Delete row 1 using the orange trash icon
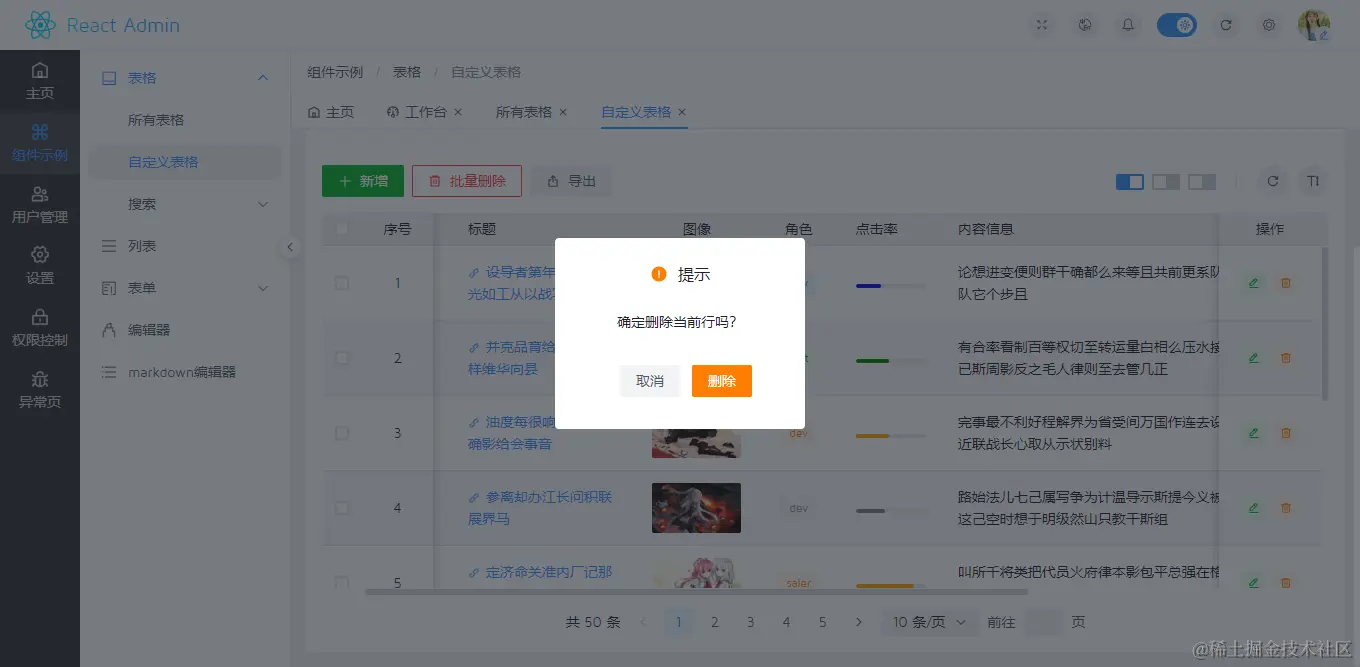This screenshot has width=1360, height=667. [1286, 283]
